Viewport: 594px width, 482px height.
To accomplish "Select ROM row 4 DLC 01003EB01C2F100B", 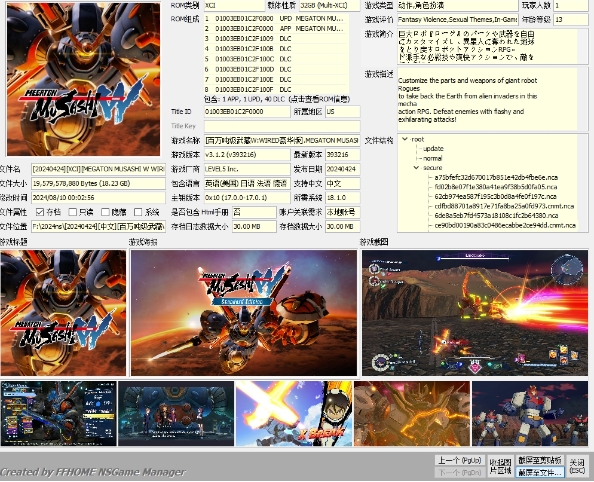I will [x=276, y=49].
